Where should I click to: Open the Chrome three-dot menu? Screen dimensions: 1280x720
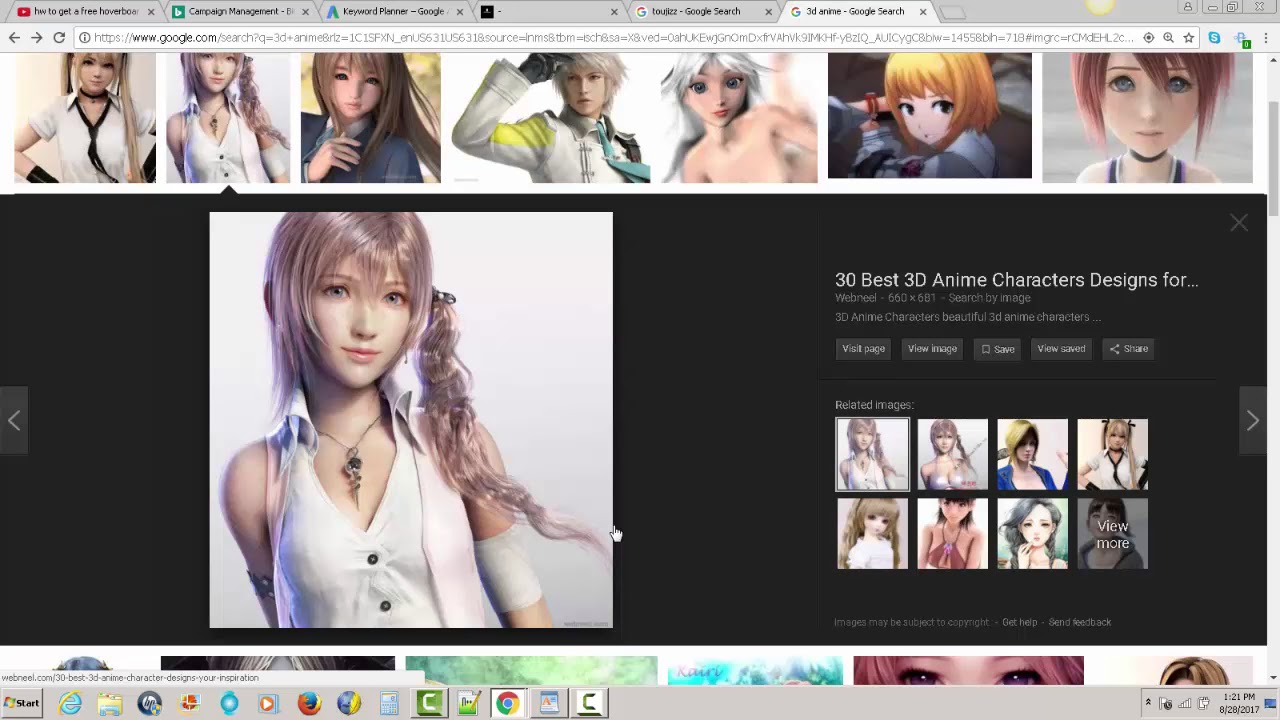click(1266, 38)
